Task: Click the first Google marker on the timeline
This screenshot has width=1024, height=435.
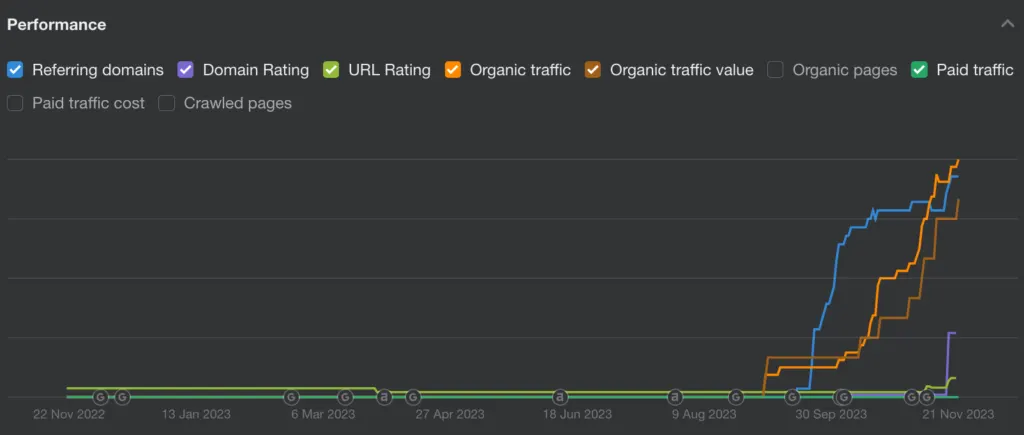Action: point(100,396)
